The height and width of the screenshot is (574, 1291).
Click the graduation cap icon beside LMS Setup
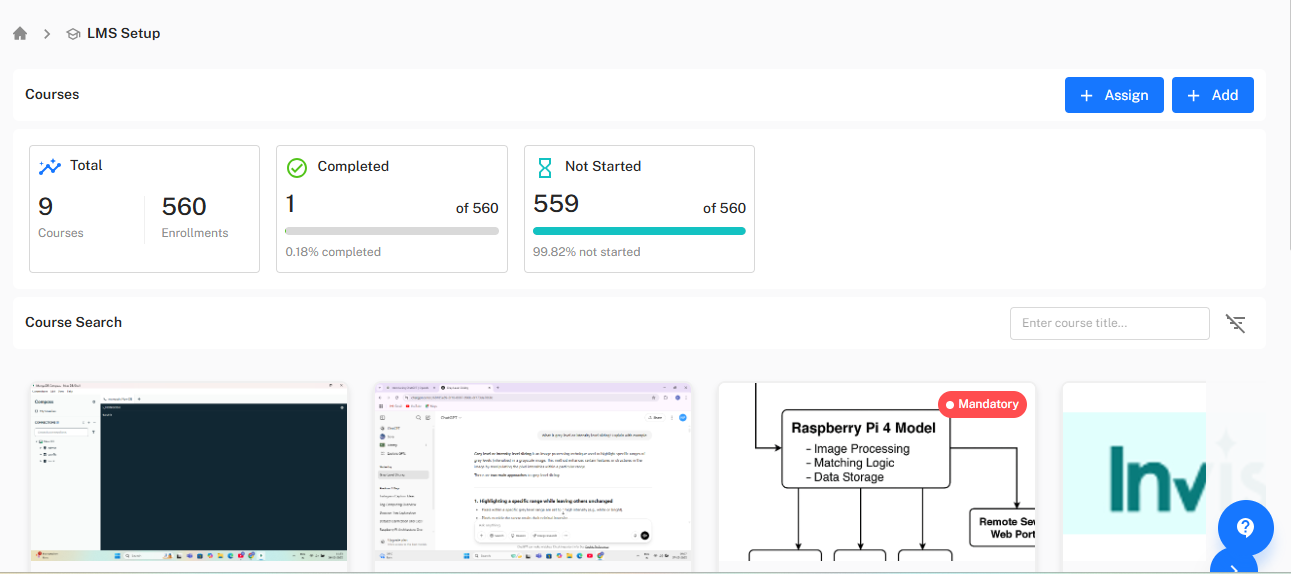(x=73, y=34)
